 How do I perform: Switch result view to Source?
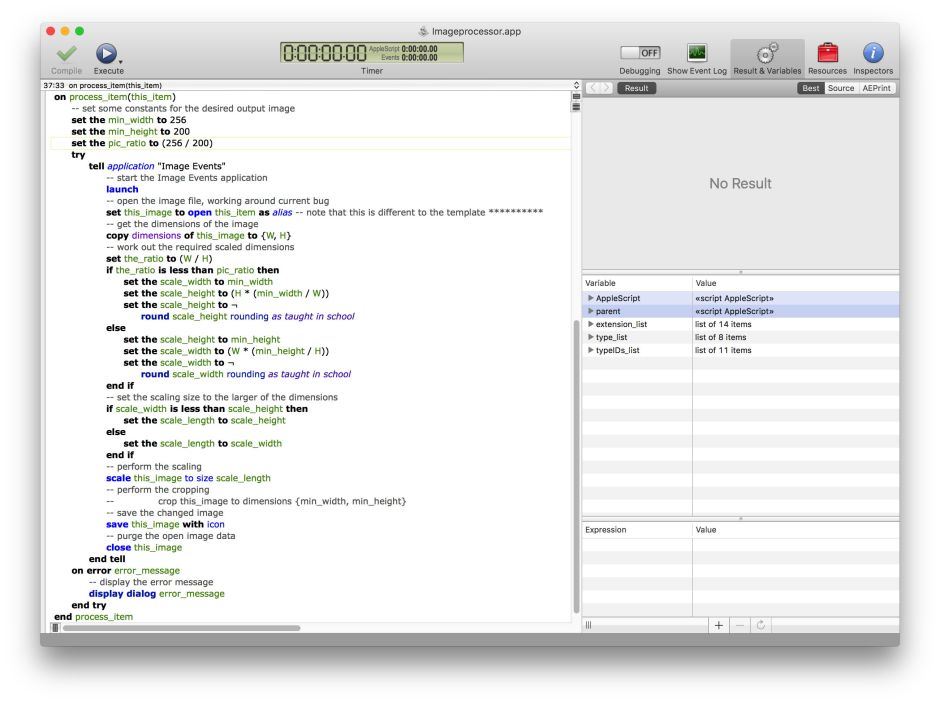[x=841, y=88]
